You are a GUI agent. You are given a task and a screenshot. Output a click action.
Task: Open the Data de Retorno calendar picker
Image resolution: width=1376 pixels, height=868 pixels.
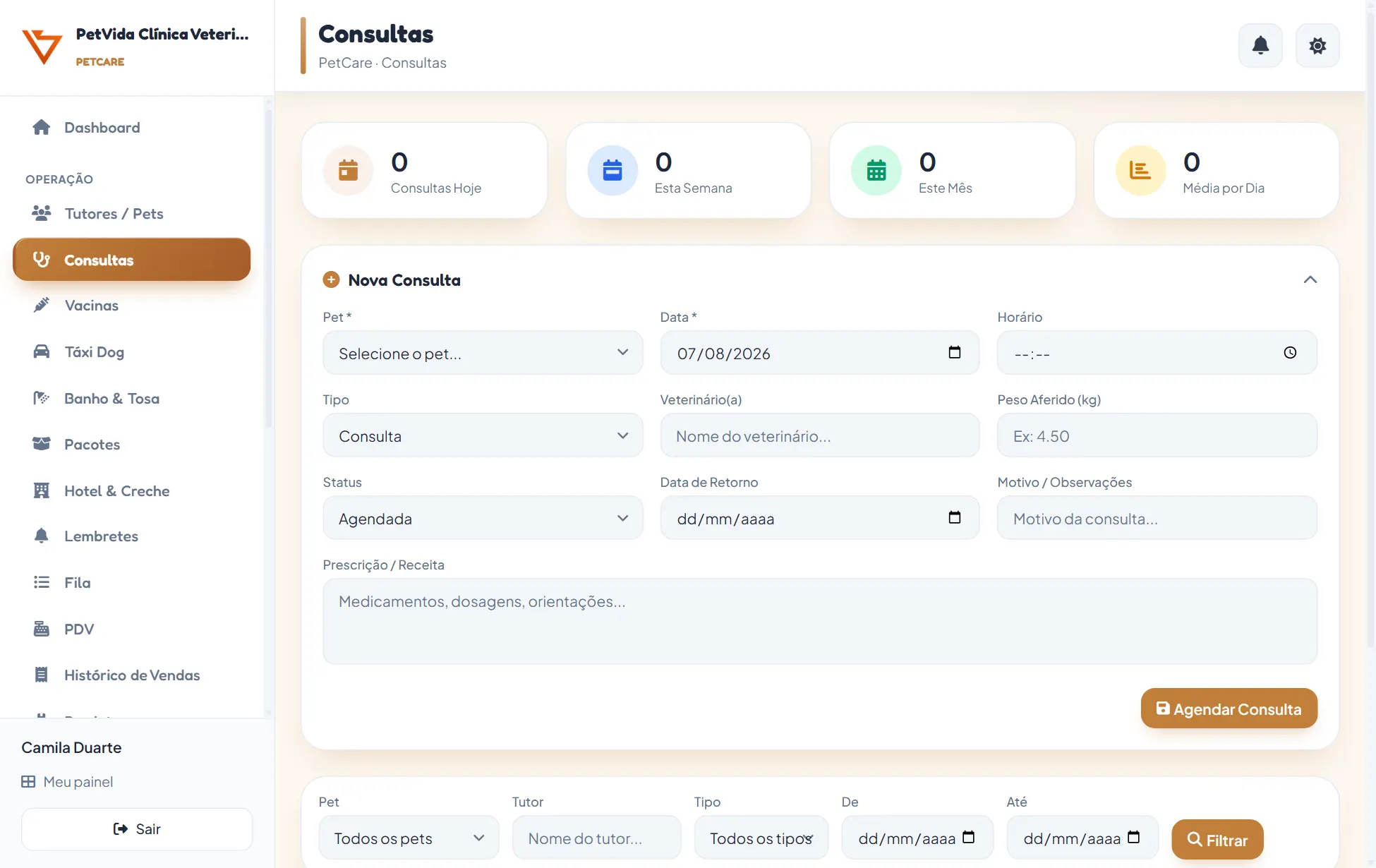pos(955,518)
